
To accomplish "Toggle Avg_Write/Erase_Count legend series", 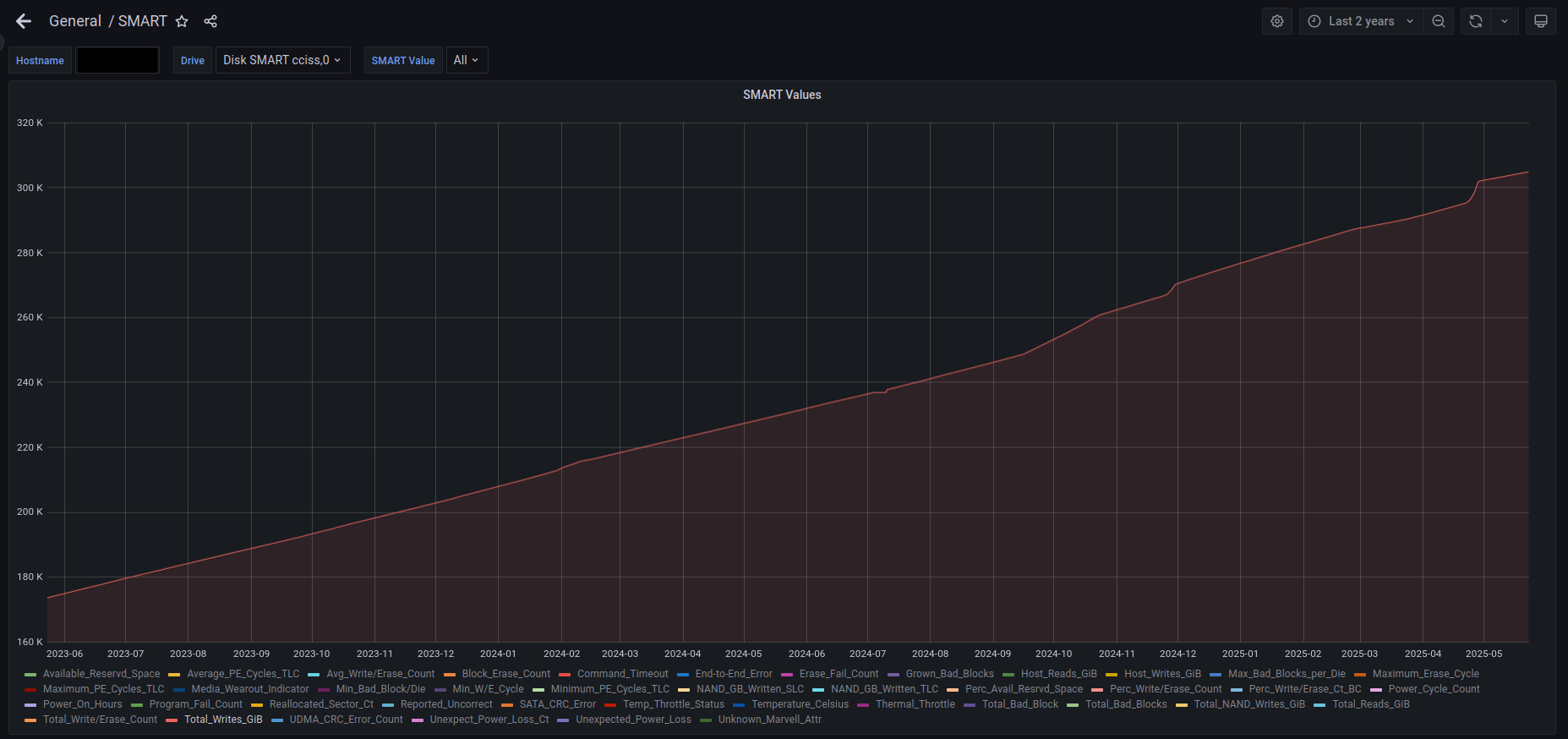I will pyautogui.click(x=380, y=674).
